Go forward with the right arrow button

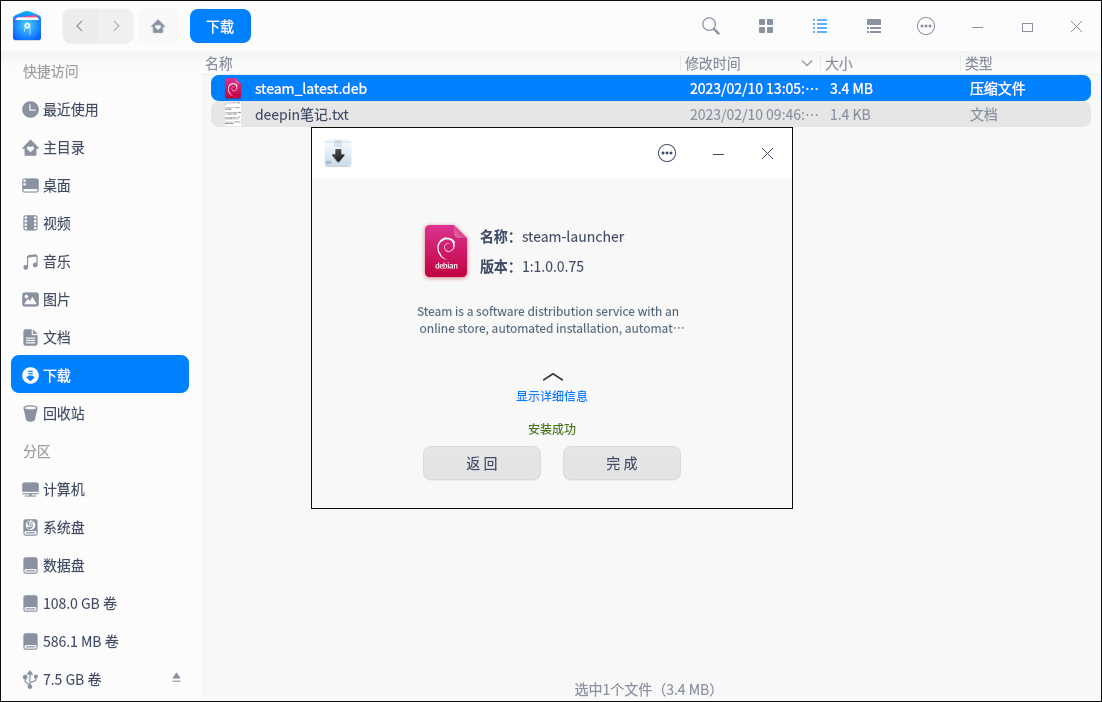coord(116,27)
